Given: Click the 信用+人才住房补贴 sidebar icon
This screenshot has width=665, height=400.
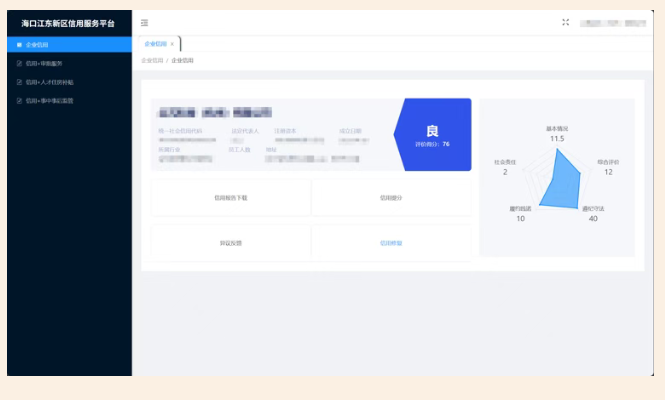Looking at the screenshot, I should point(19,82).
